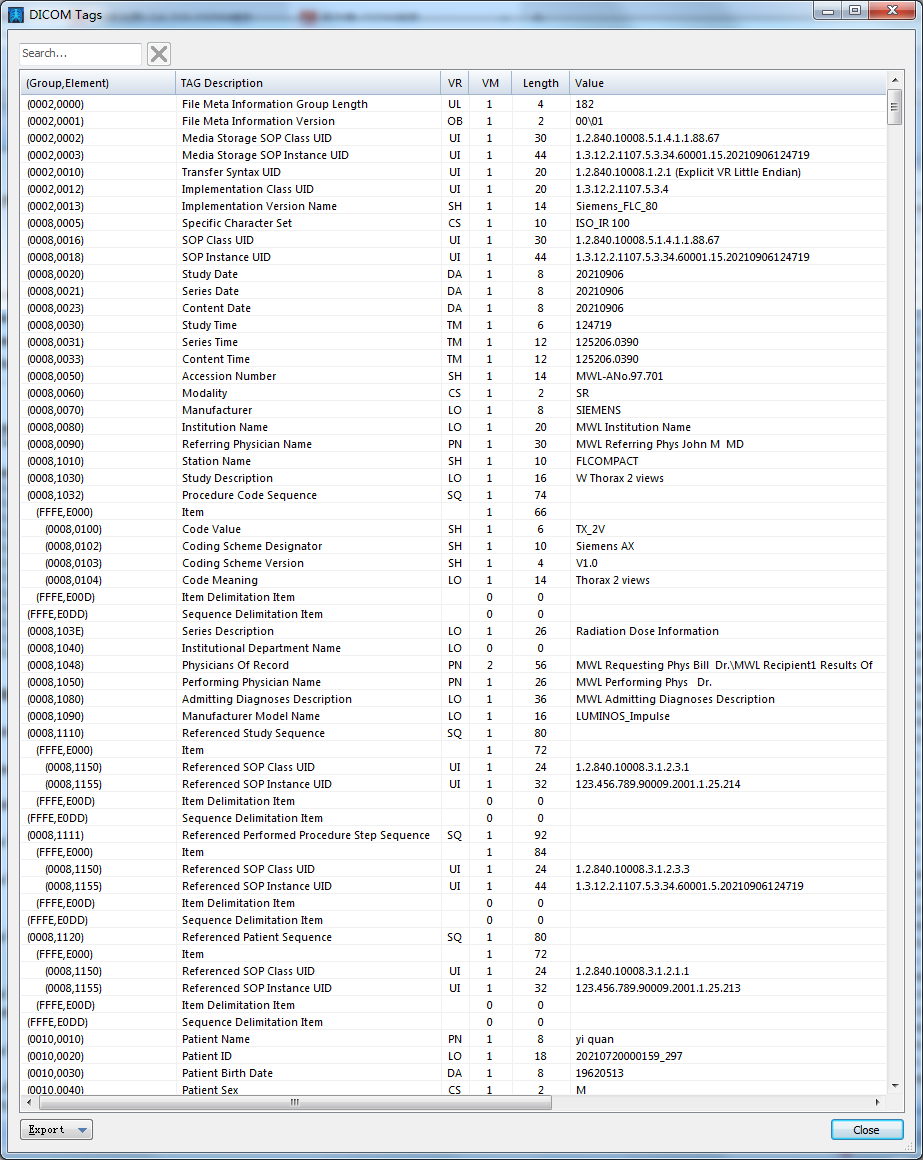Select the Study Date row
The image size is (923, 1160).
453,274
